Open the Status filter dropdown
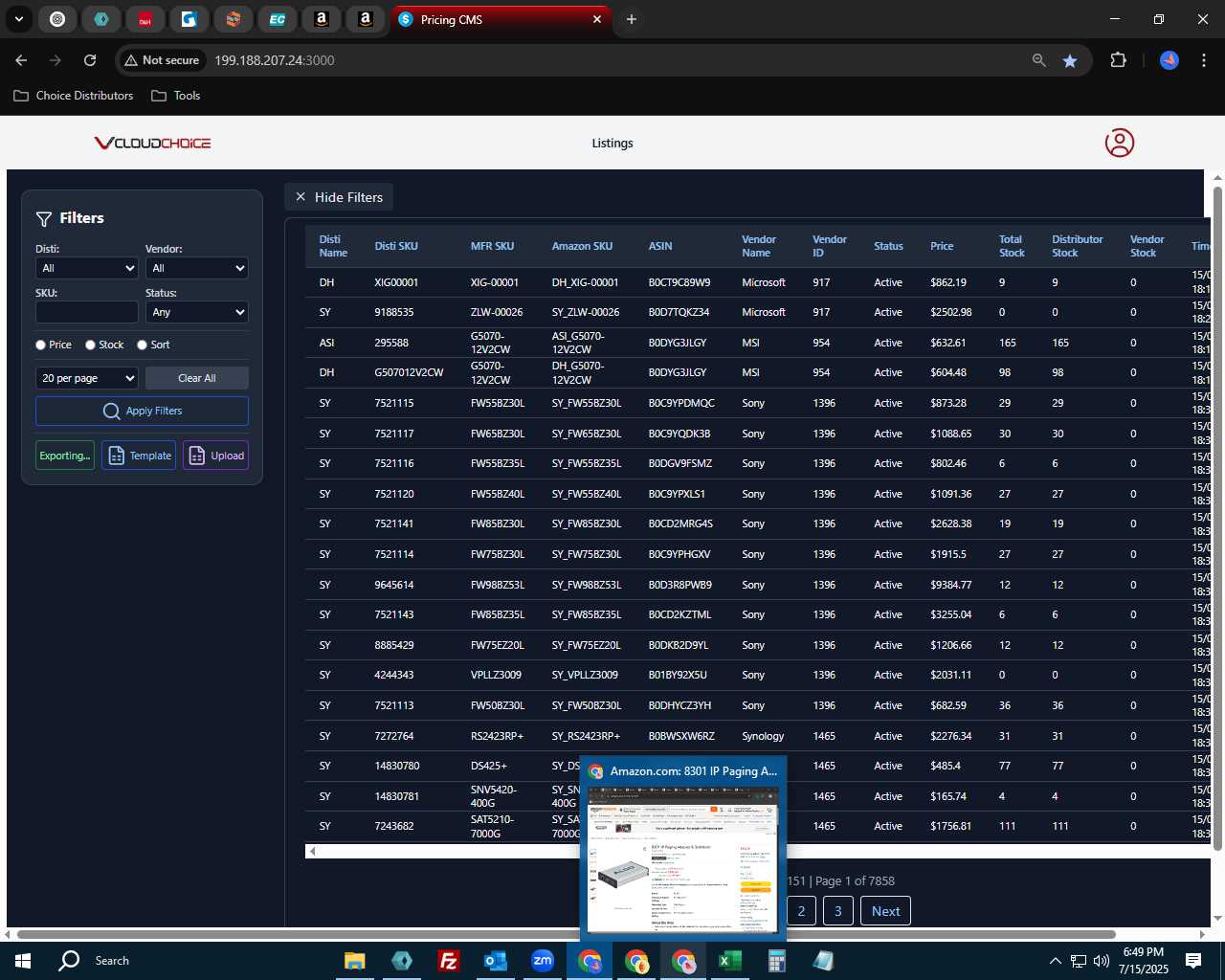 (x=197, y=312)
